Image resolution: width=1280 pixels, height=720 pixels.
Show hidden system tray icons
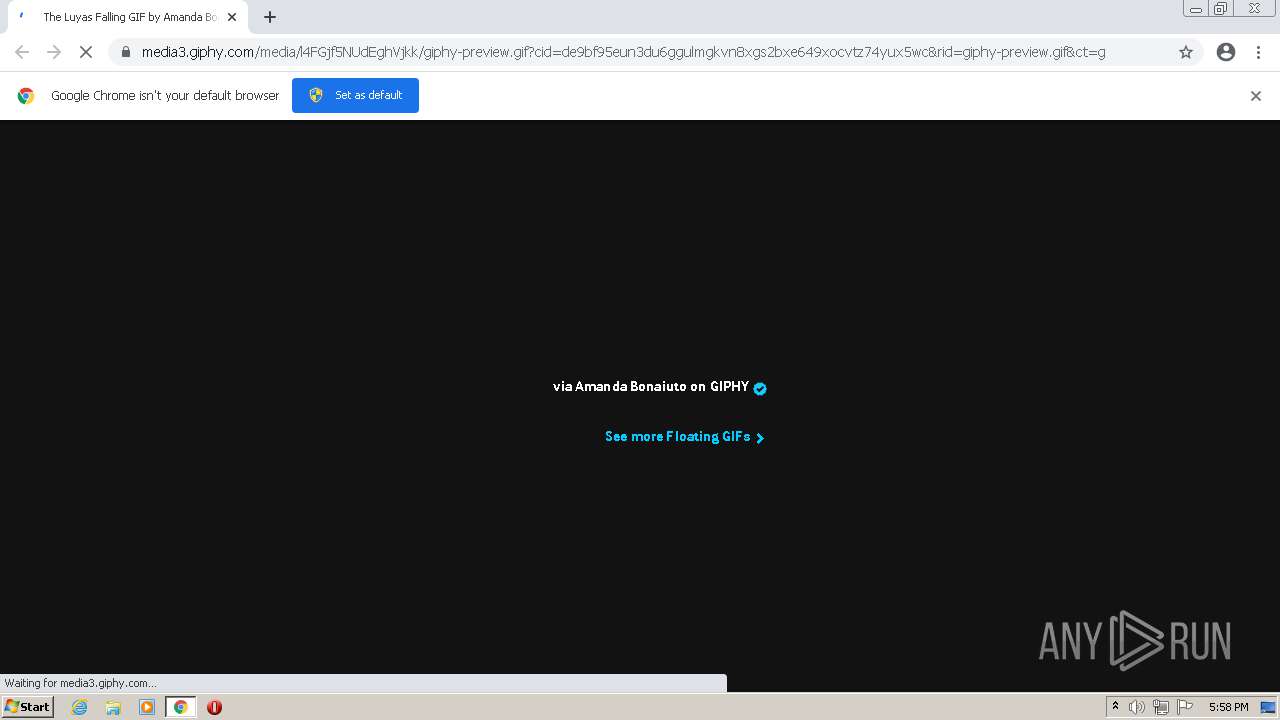pyautogui.click(x=1115, y=707)
